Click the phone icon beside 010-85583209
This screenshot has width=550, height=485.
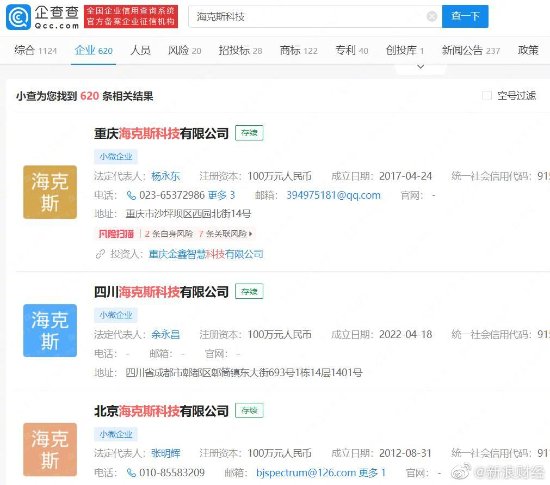click(x=131, y=473)
